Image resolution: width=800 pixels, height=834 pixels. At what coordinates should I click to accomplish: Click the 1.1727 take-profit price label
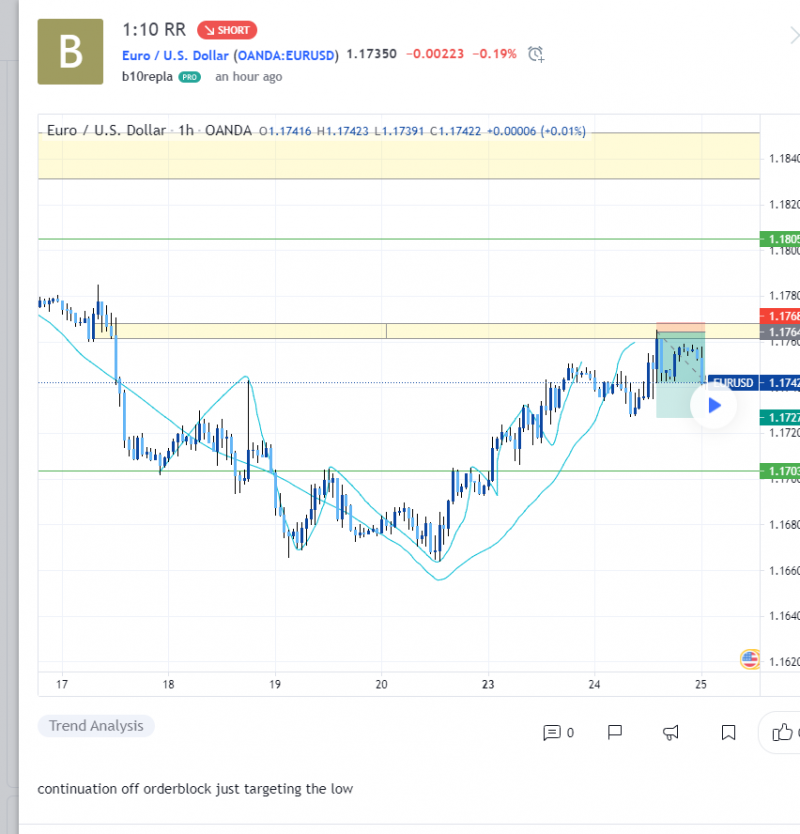(x=780, y=417)
